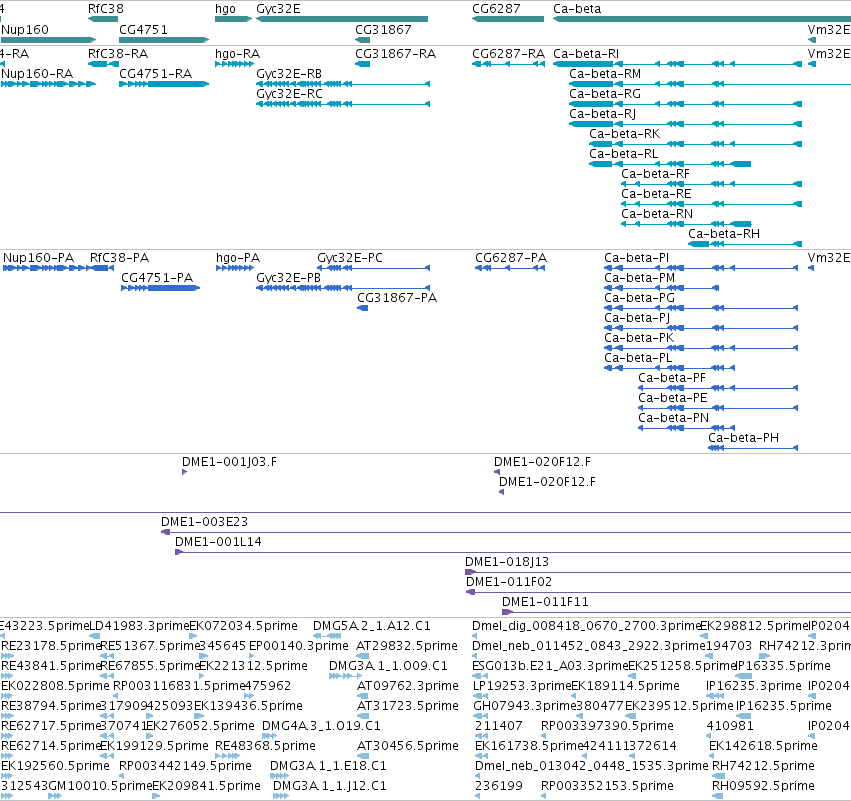This screenshot has height=801, width=851.
Task: Select EST label DMG3A.1_1.009.C1
Action: pos(388,666)
